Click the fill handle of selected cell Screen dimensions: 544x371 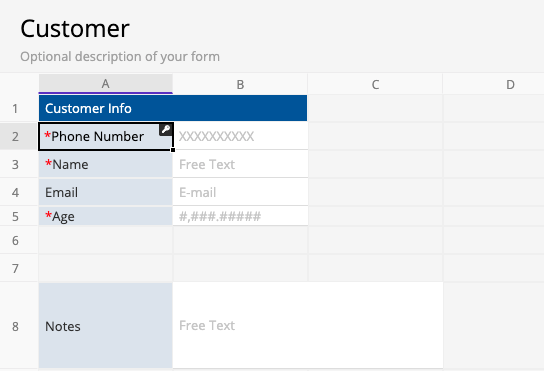click(173, 150)
